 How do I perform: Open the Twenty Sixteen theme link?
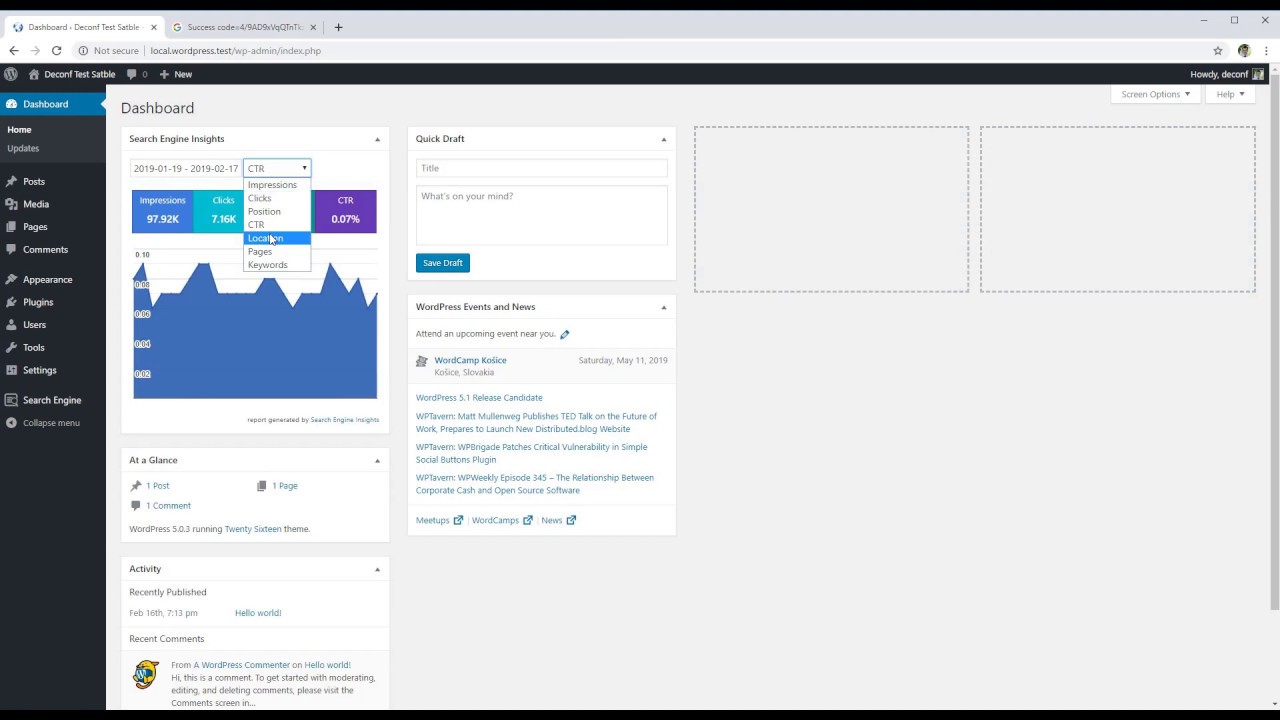[x=253, y=529]
